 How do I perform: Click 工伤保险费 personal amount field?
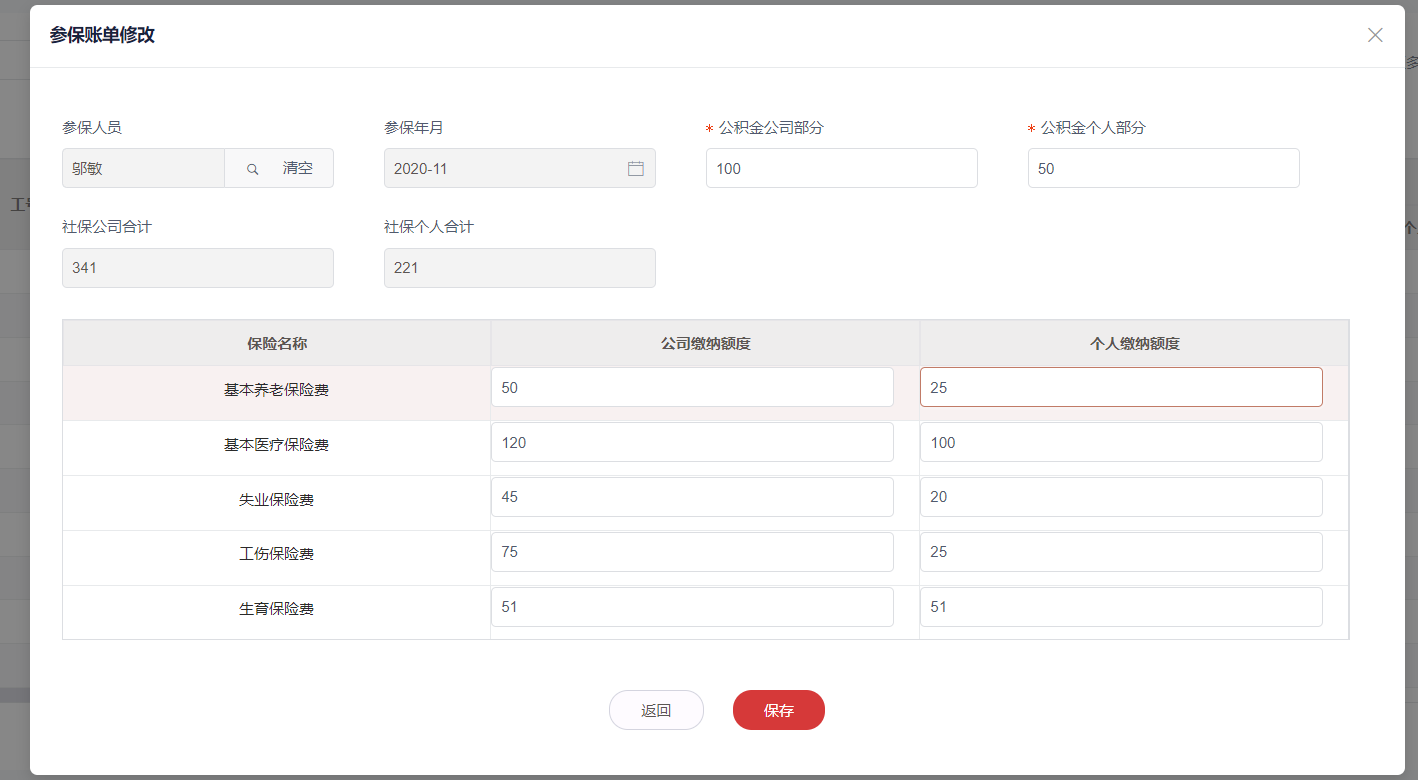tap(1120, 552)
